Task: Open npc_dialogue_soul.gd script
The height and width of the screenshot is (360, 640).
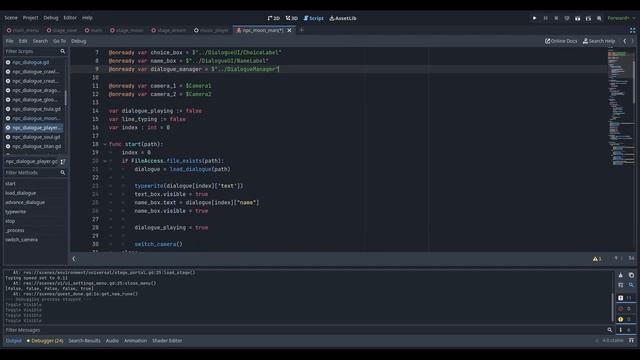Action: tap(34, 137)
